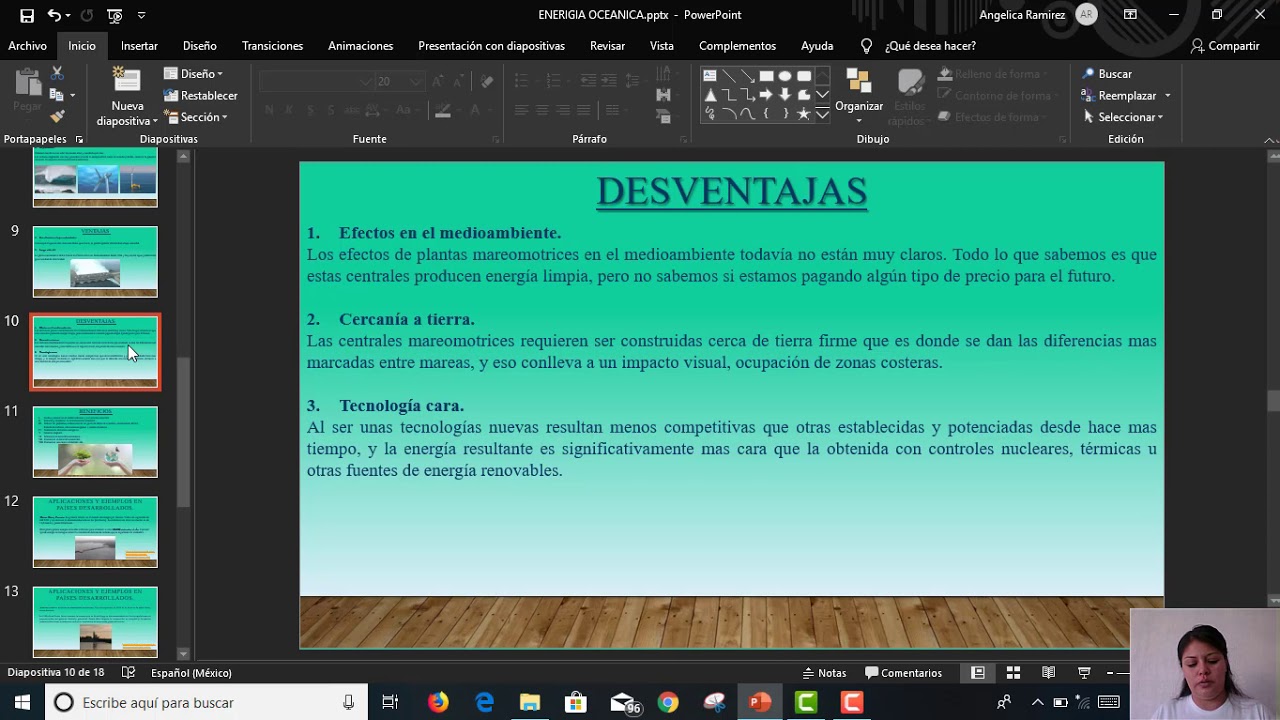Click the Copy icon in Portapapeles
The height and width of the screenshot is (720, 1280).
[56, 95]
